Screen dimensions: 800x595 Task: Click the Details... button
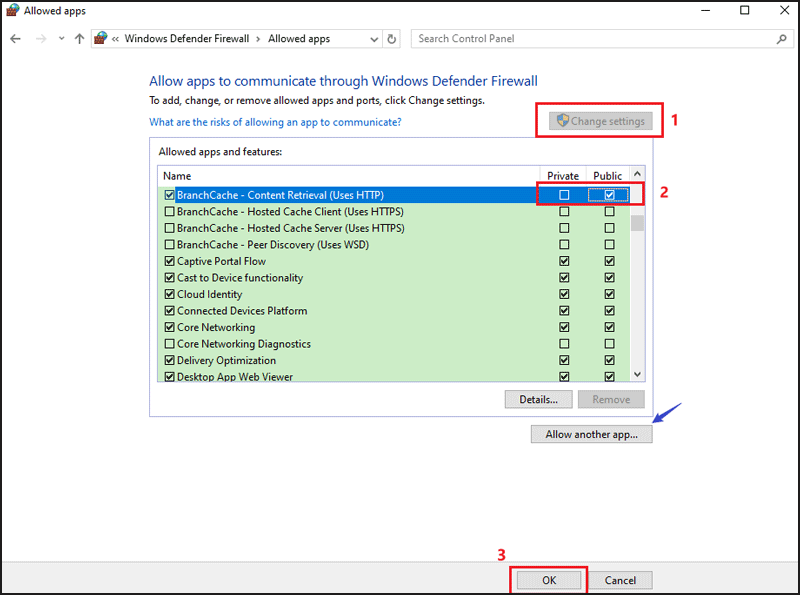point(538,400)
